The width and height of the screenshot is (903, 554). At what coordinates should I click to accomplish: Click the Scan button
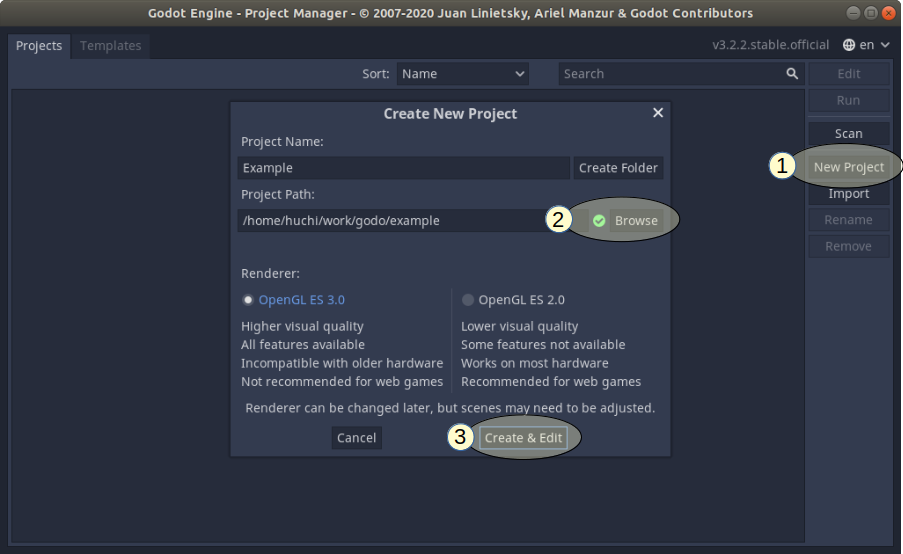[x=848, y=134]
